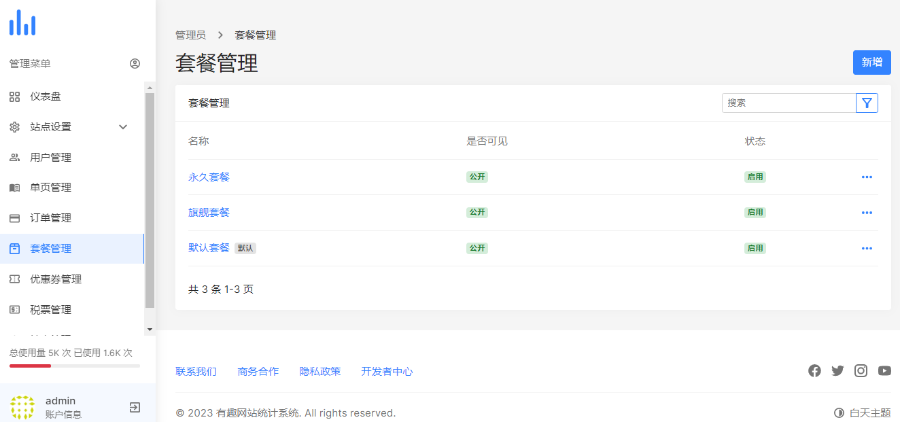Open the 商务合作 footer link
Viewport: 900px width, 422px height.
[258, 371]
